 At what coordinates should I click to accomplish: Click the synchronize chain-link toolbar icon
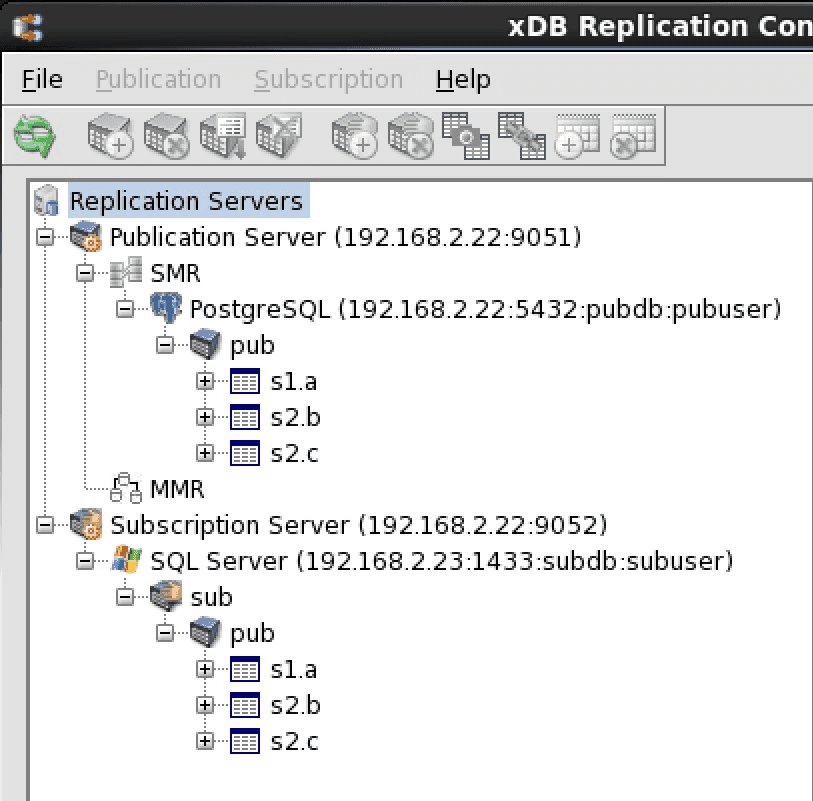[x=521, y=136]
